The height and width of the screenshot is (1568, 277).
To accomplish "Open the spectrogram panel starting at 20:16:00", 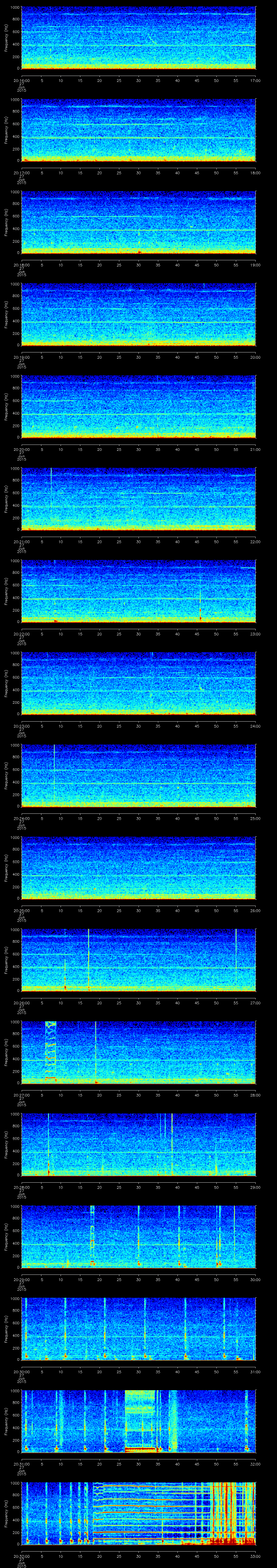I will click(x=138, y=38).
